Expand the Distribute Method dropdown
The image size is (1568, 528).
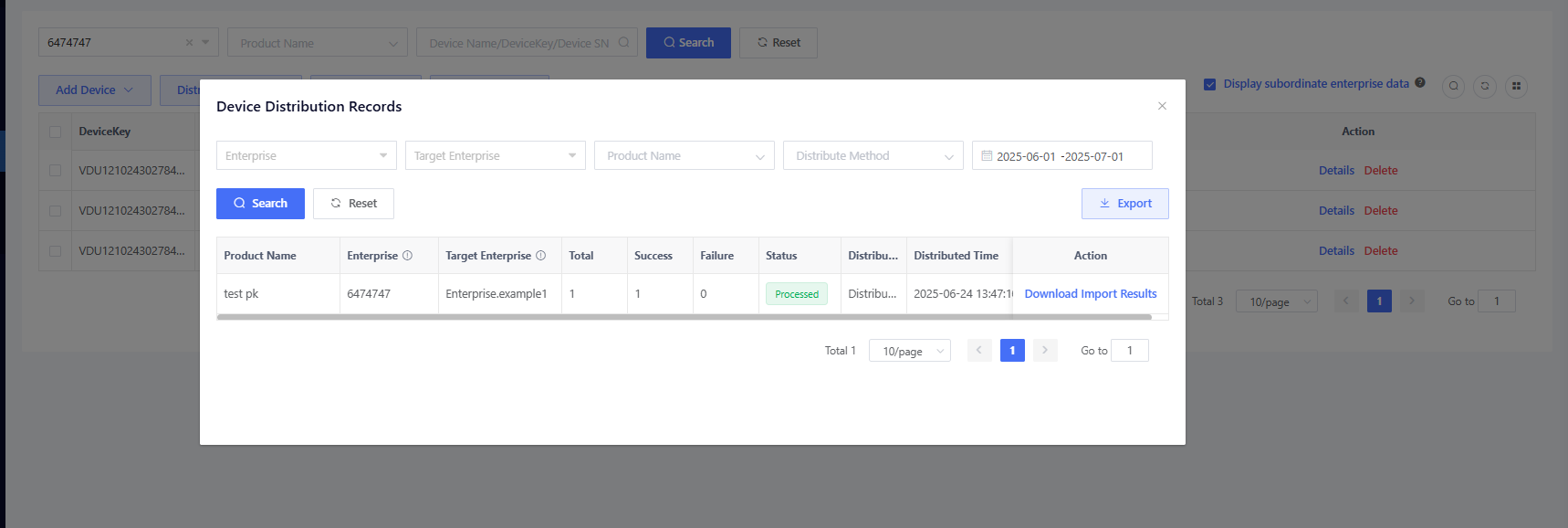coord(873,156)
